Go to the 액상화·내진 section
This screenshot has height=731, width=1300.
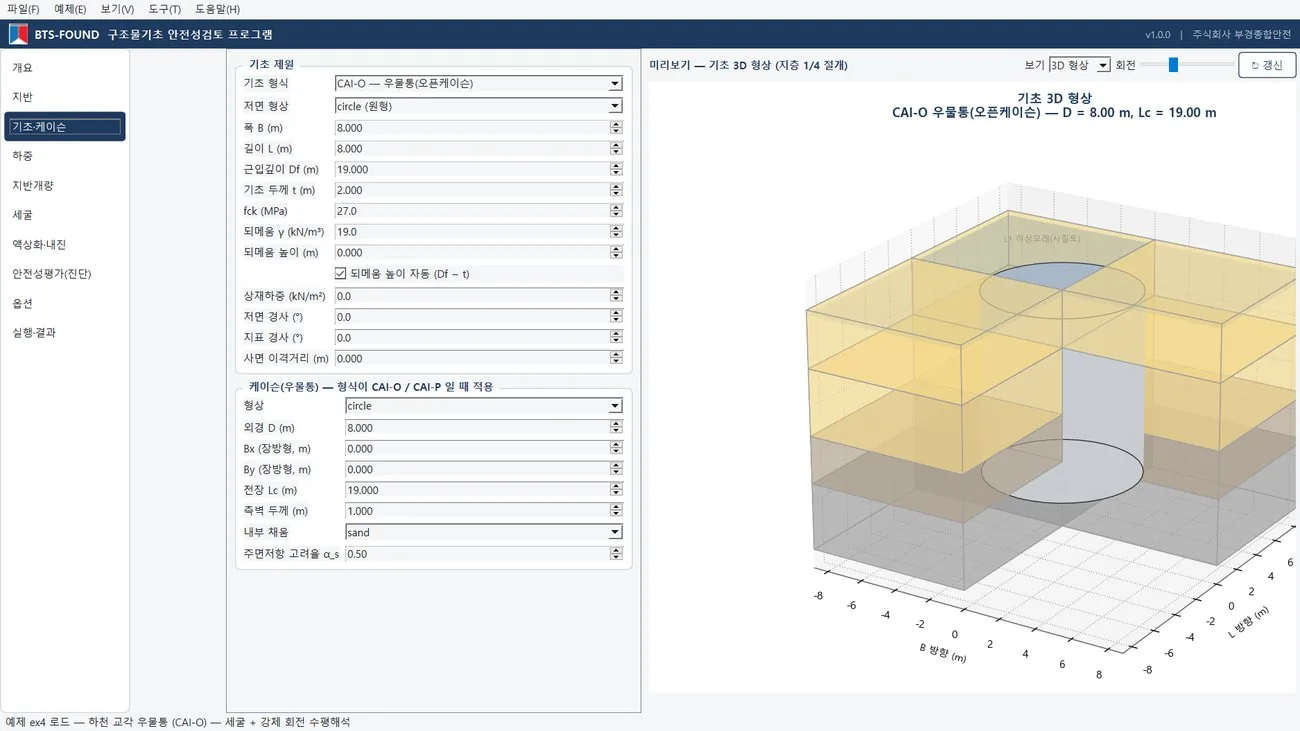[x=65, y=245]
